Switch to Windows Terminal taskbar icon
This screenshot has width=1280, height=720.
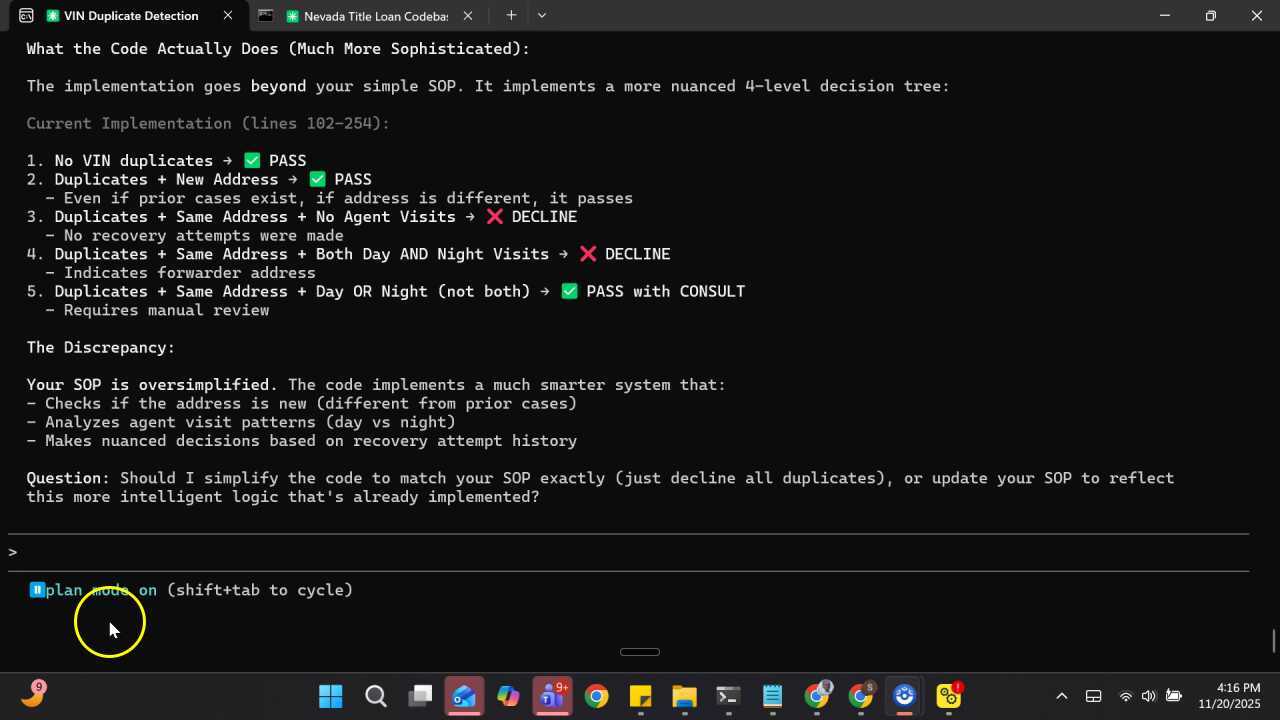tap(728, 696)
